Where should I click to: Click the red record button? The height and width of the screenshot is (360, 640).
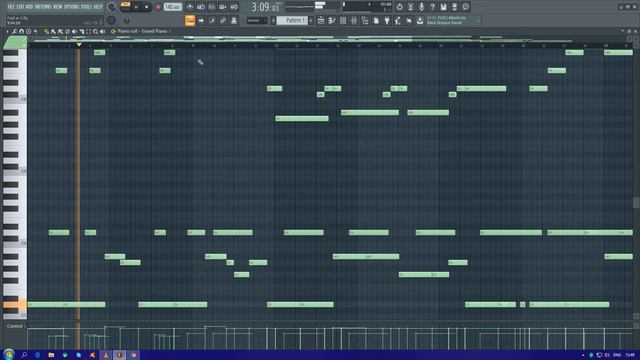pyautogui.click(x=158, y=7)
